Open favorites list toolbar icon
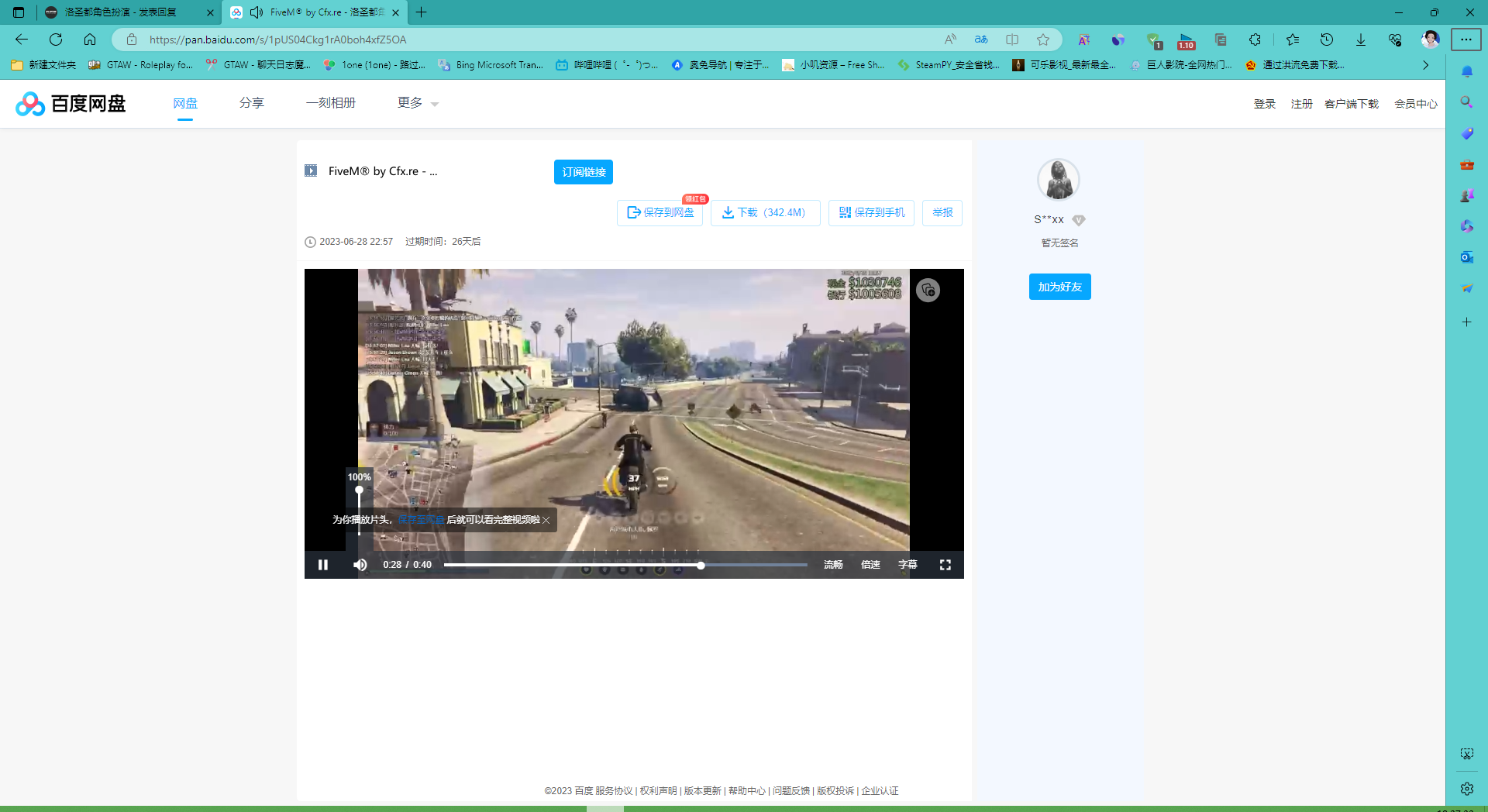1488x812 pixels. pos(1293,40)
